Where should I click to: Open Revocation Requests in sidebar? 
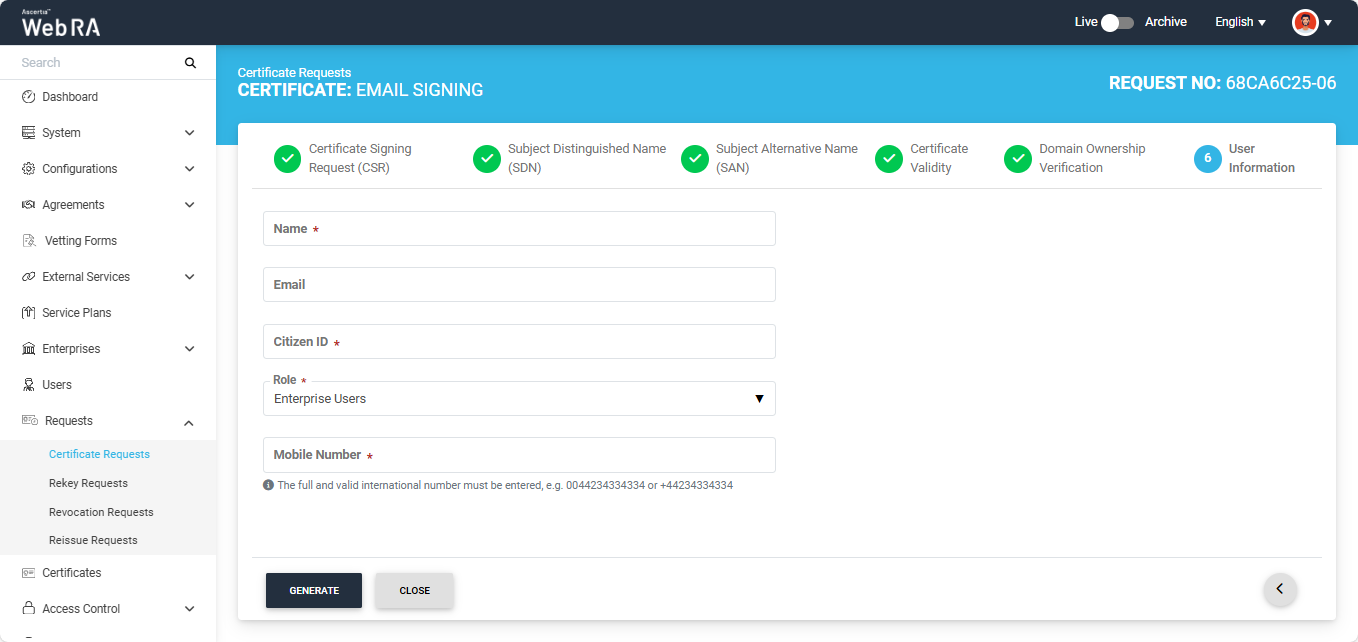101,512
